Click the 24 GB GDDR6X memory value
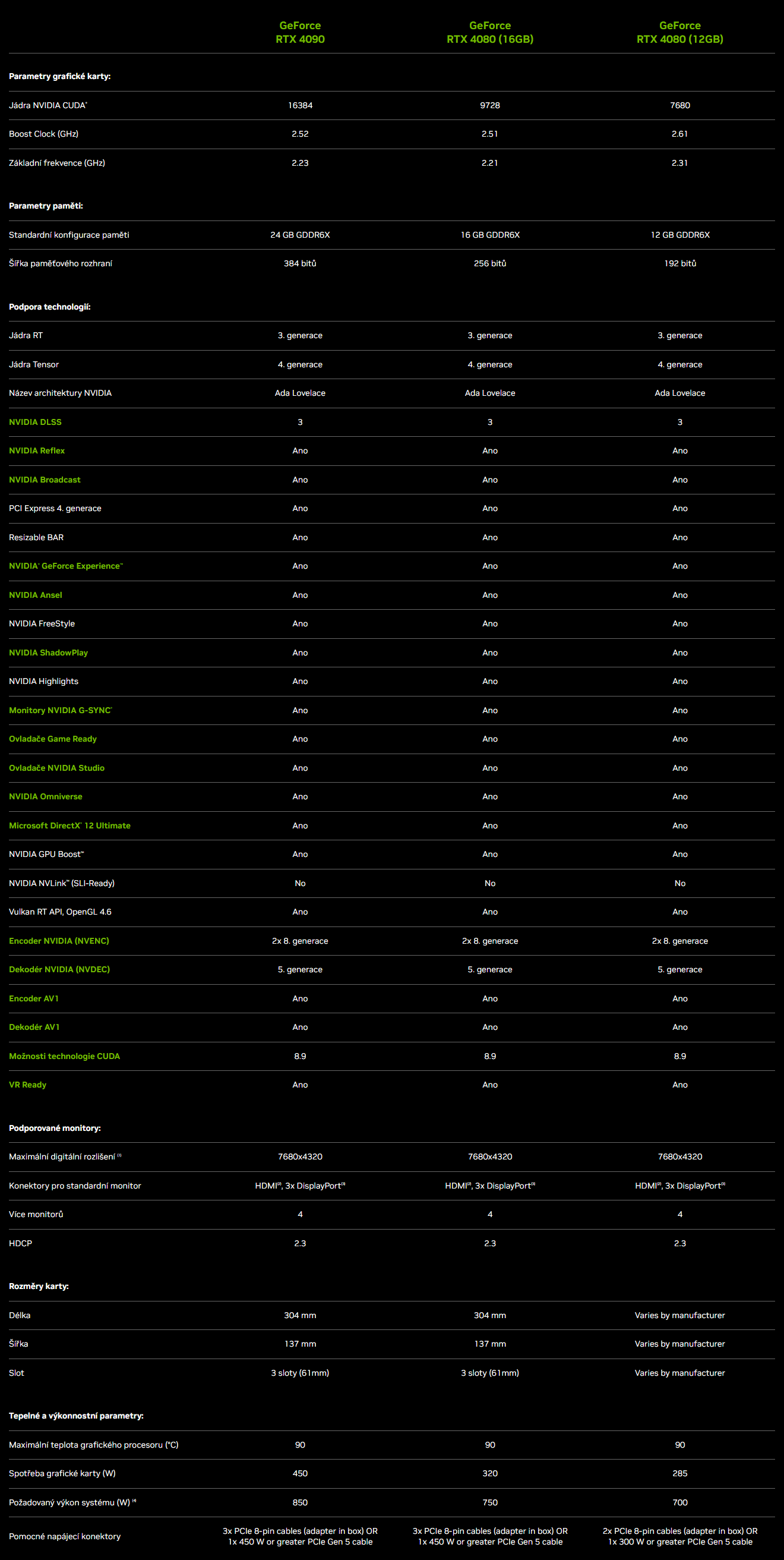Image resolution: width=784 pixels, height=1560 pixels. [x=301, y=235]
